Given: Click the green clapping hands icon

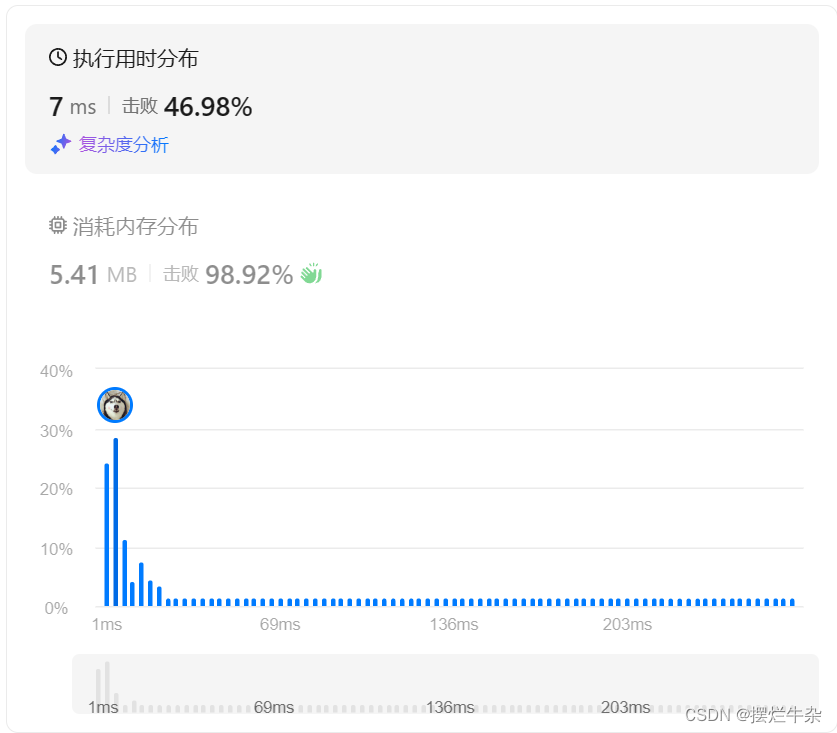Looking at the screenshot, I should pos(311,273).
